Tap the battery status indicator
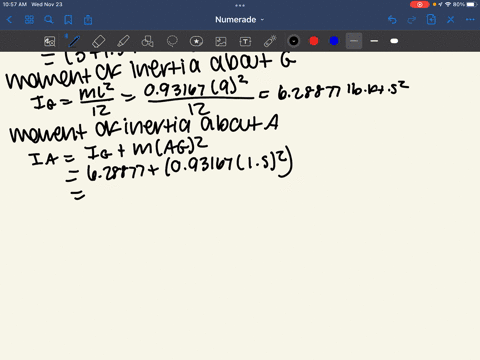Image resolution: width=480 pixels, height=360 pixels. [x=472, y=4]
